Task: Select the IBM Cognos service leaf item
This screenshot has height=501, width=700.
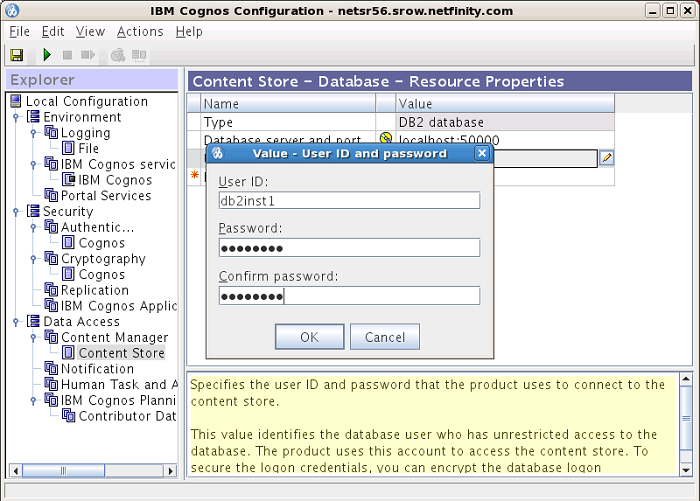Action: point(115,180)
